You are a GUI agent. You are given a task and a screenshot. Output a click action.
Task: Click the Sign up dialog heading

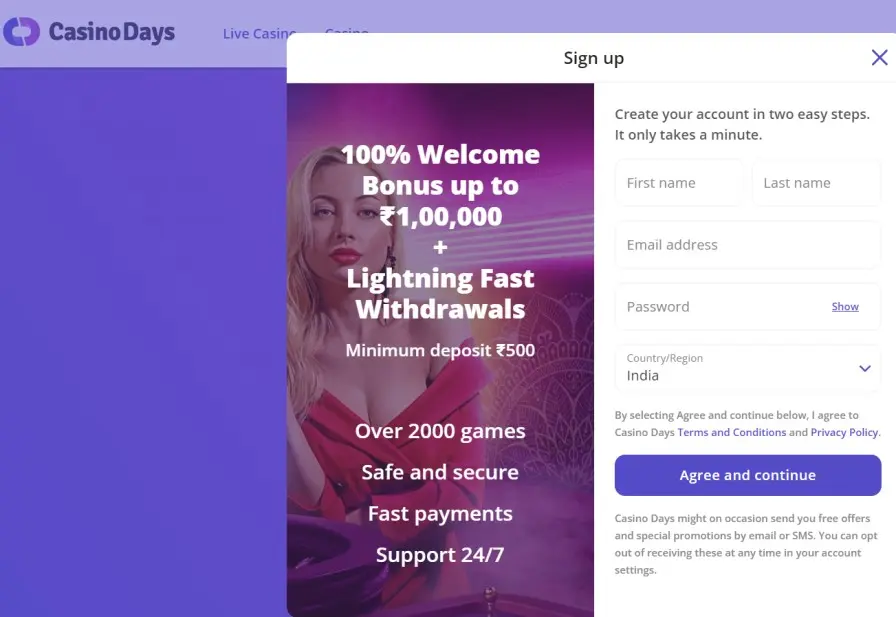tap(593, 58)
